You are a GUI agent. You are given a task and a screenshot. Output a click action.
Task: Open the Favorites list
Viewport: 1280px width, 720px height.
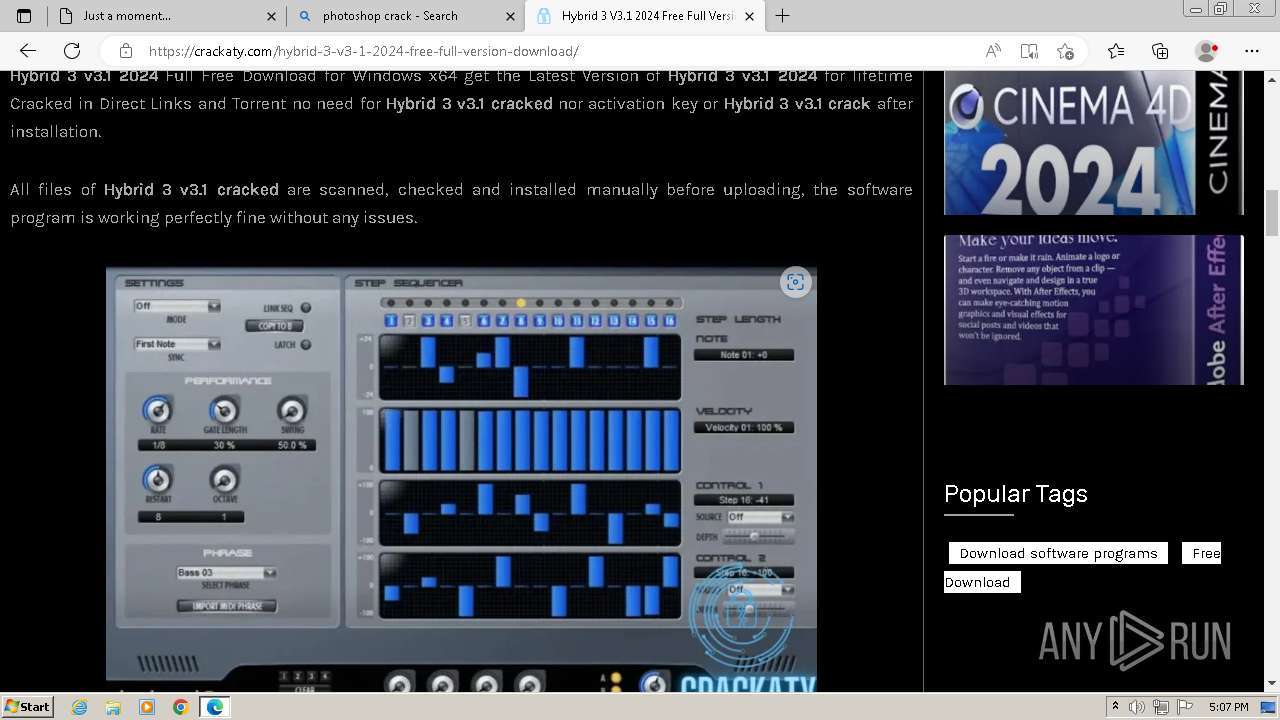pos(1116,51)
